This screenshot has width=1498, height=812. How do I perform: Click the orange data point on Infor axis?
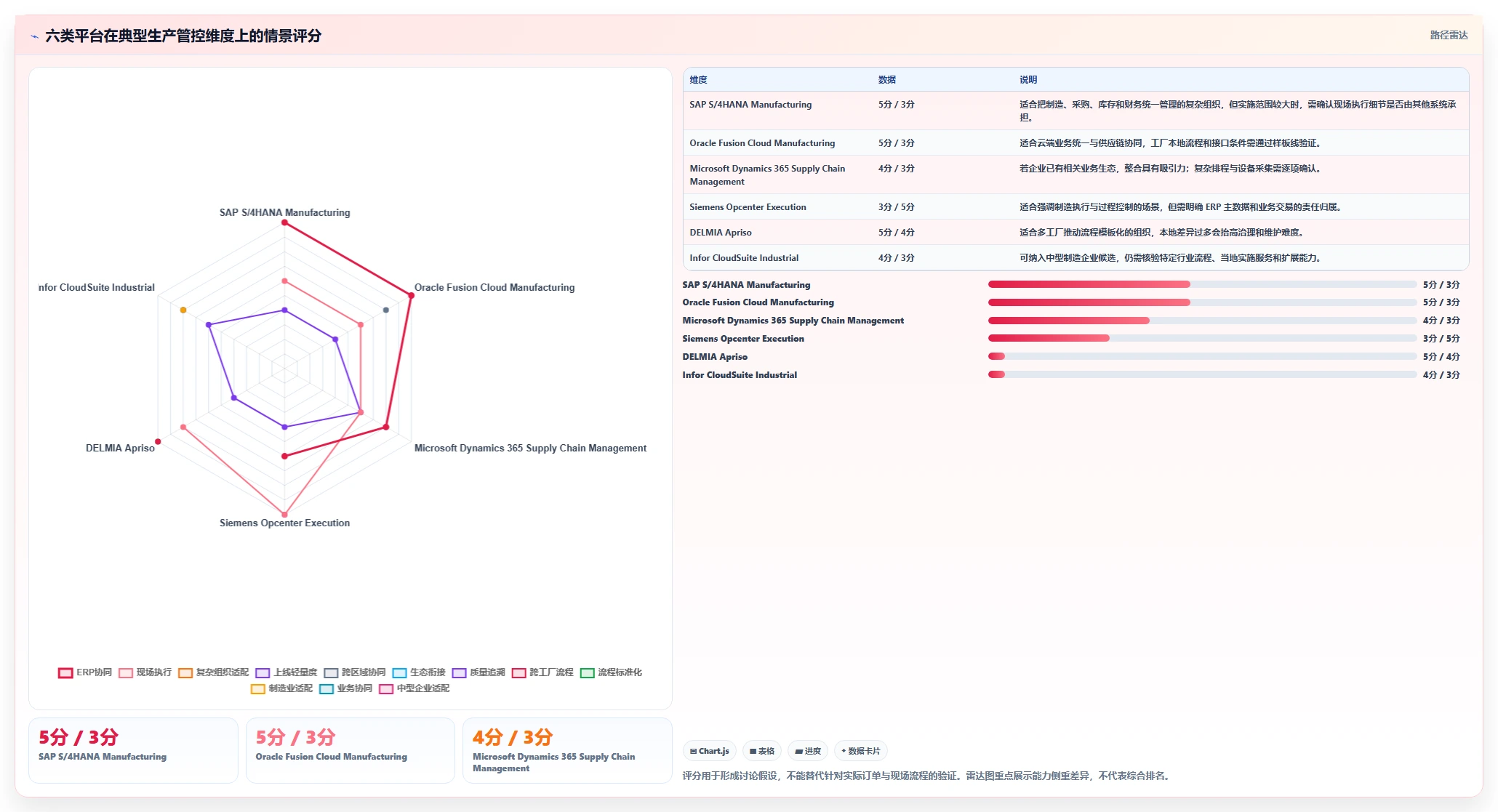[x=183, y=310]
